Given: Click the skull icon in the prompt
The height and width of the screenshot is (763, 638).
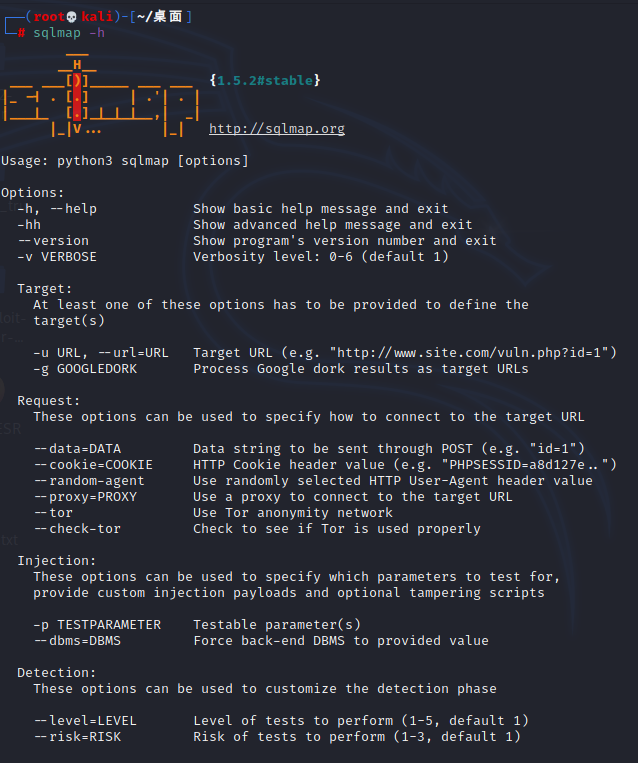Looking at the screenshot, I should point(72,17).
